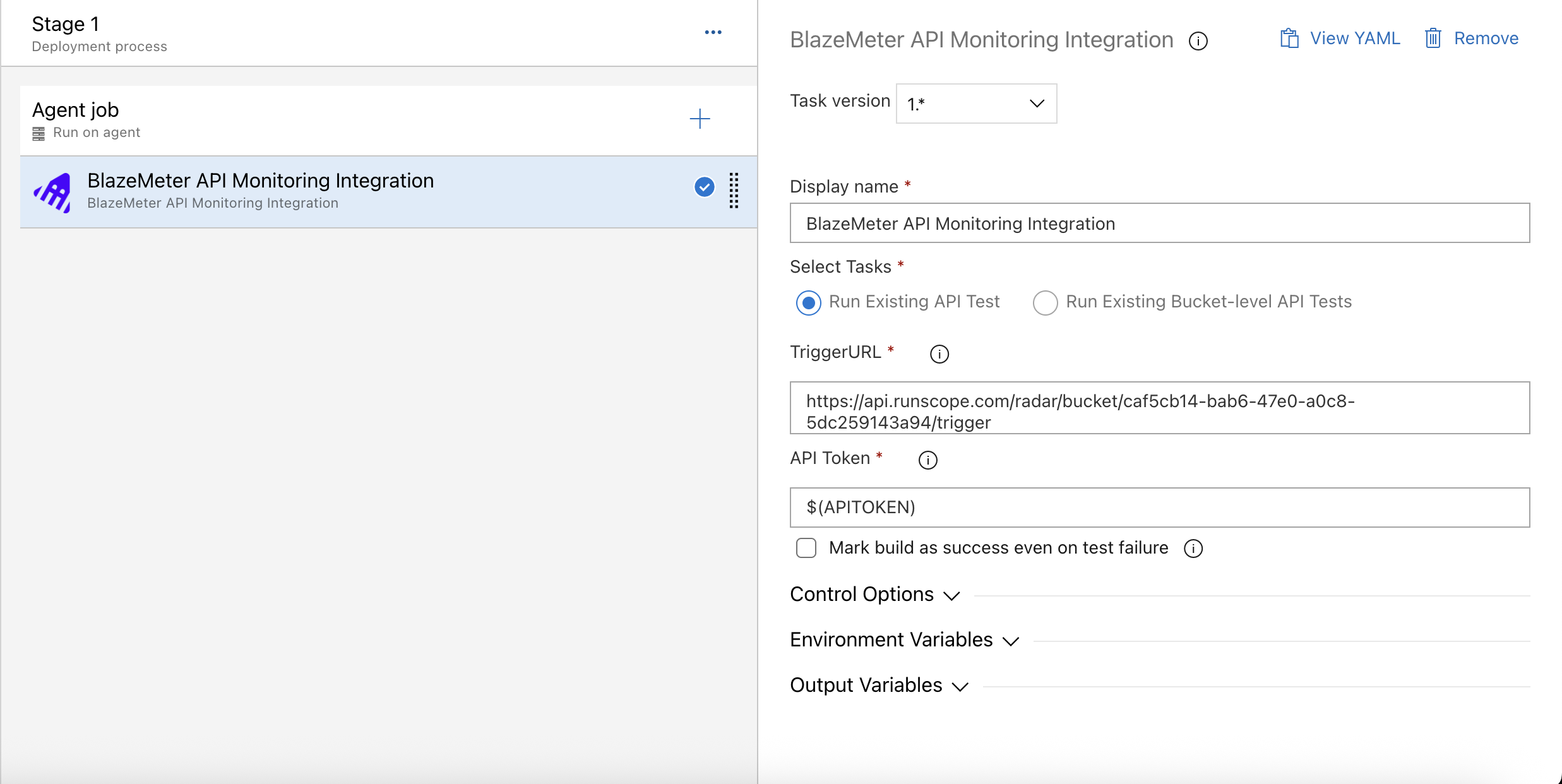Click the blue checkmark on the task row
This screenshot has width=1562, height=784.
click(x=704, y=187)
